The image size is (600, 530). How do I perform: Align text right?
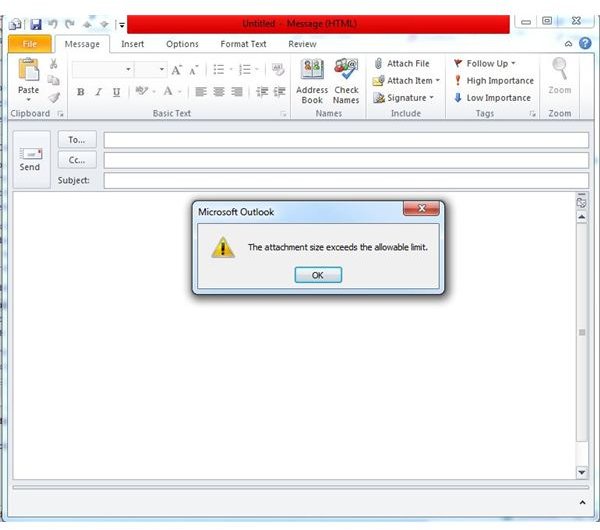236,92
